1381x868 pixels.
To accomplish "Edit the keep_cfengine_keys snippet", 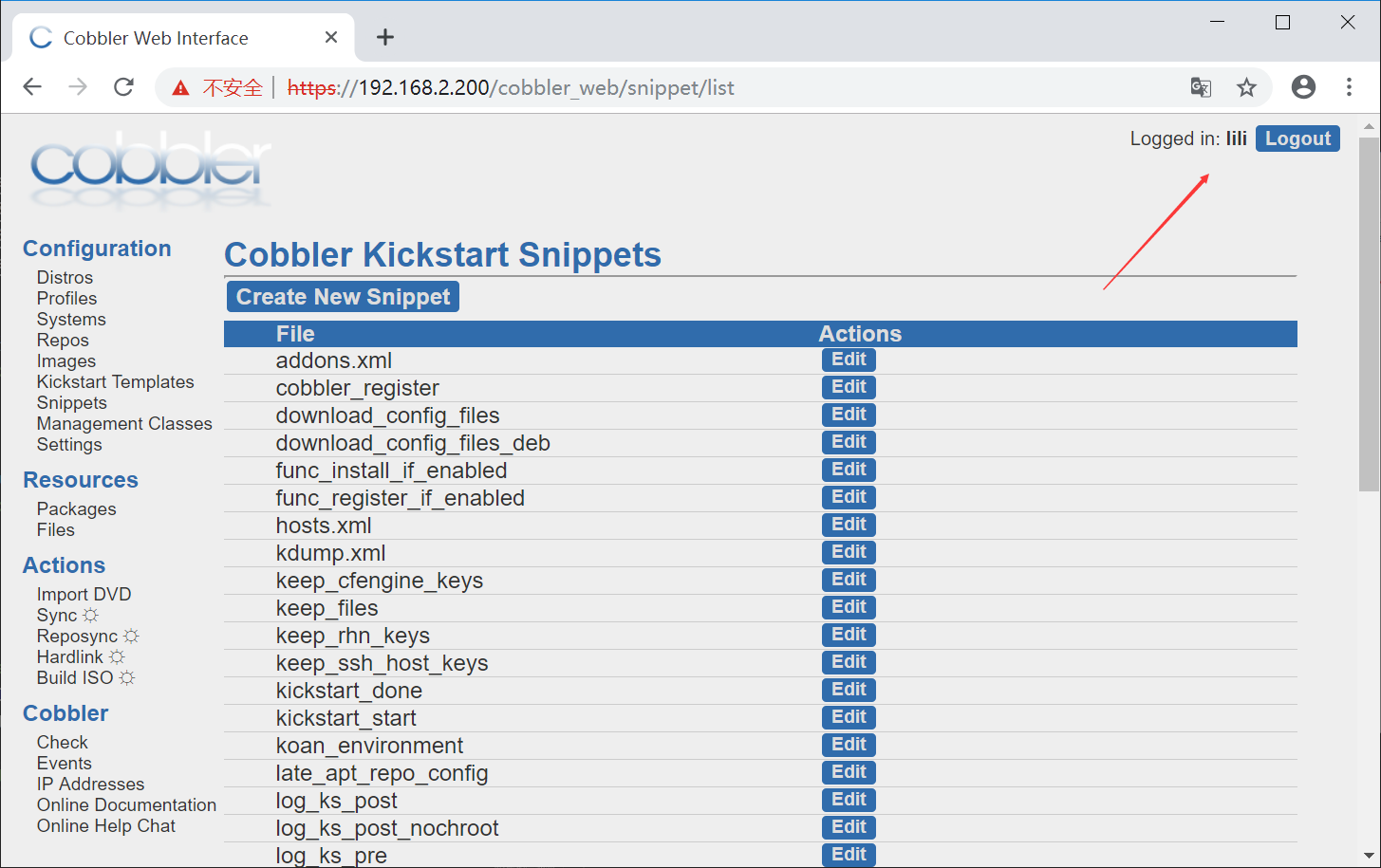I will (x=849, y=580).
